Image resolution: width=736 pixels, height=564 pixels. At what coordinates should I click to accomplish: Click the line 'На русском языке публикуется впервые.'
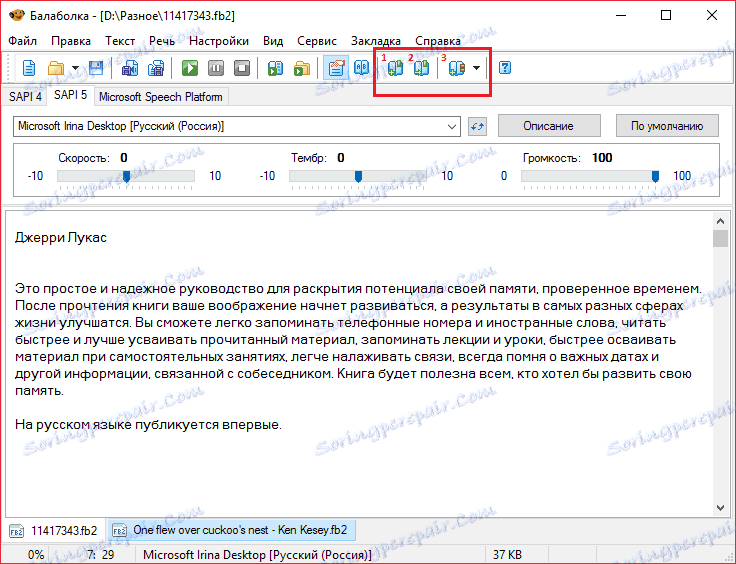(x=148, y=425)
